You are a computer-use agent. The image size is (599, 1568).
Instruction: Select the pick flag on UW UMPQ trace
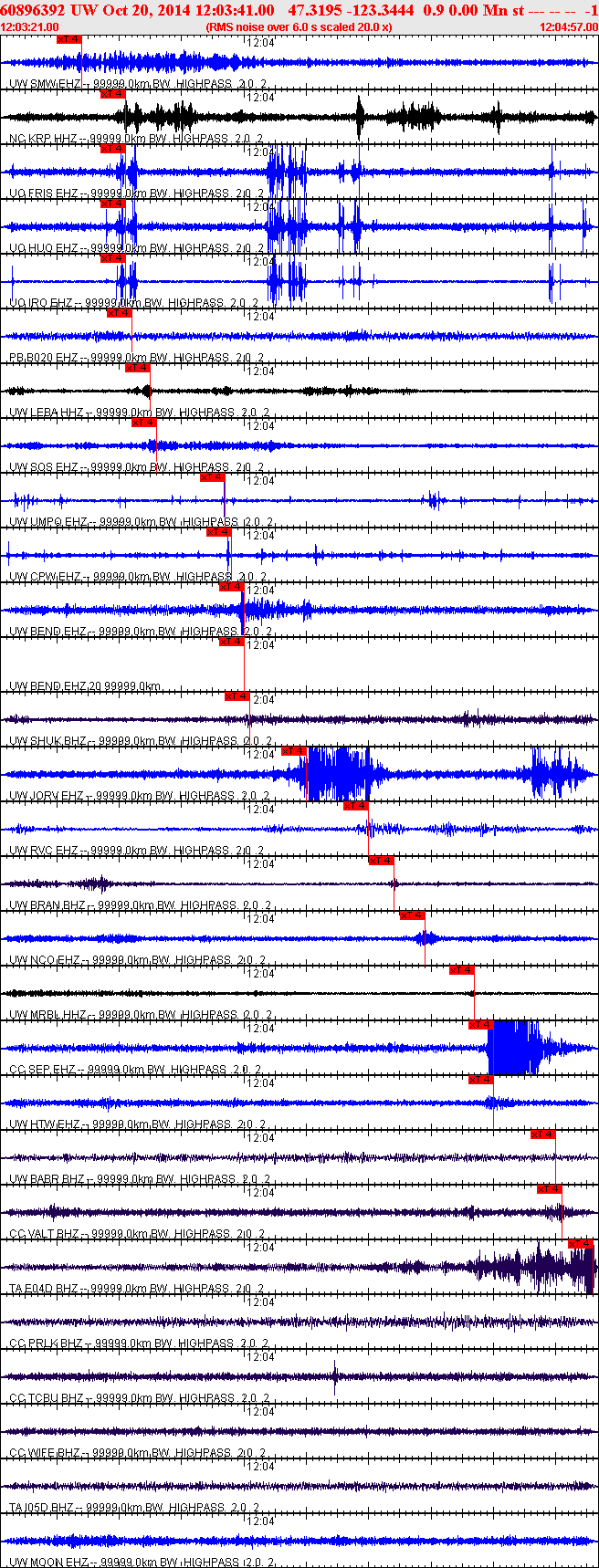tap(212, 477)
